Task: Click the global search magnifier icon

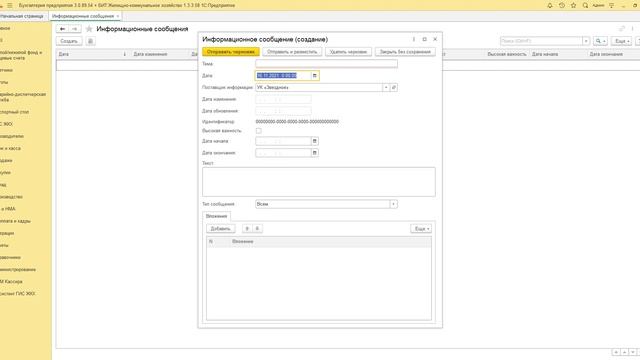Action: 585,5
